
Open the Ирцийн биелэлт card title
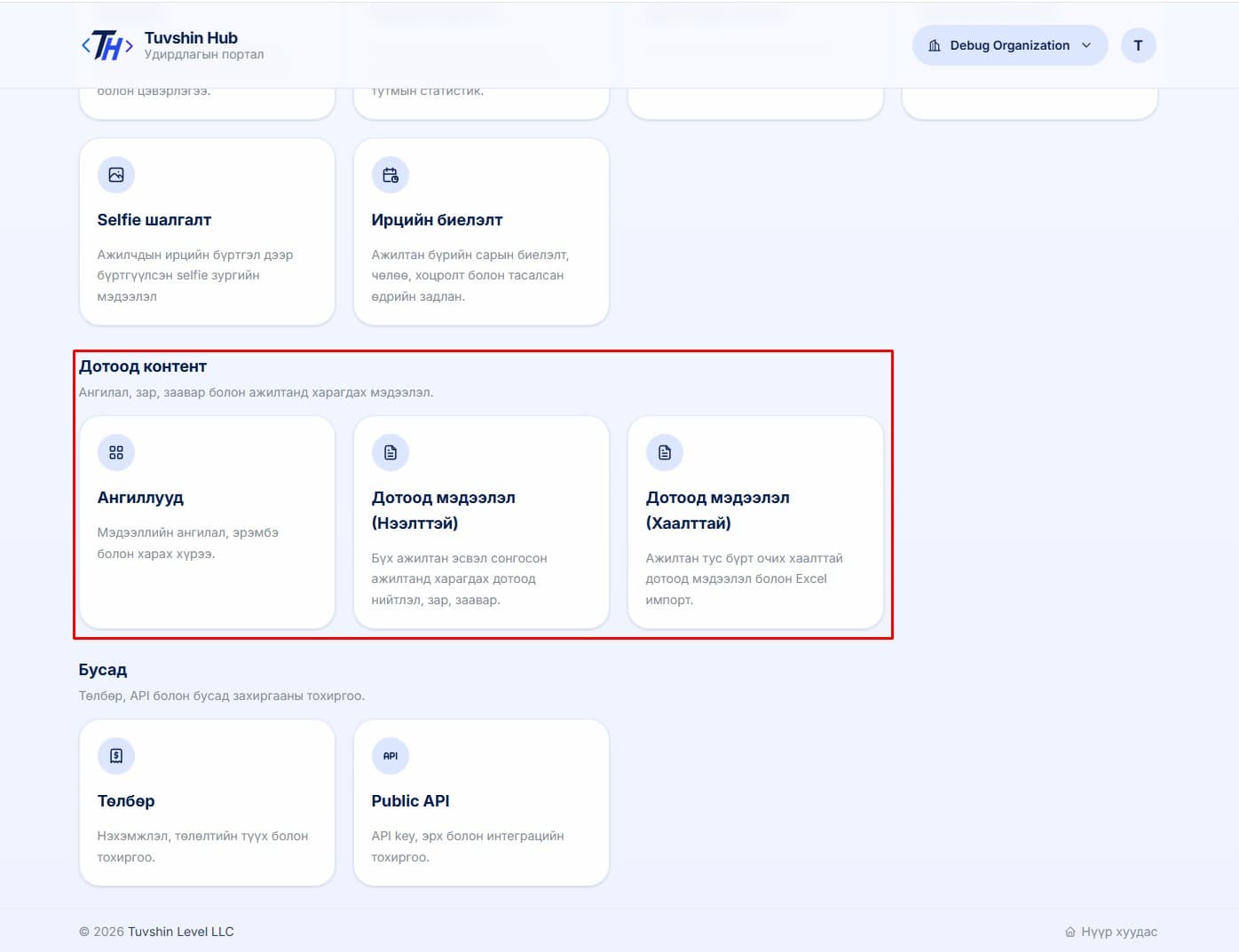pyautogui.click(x=437, y=220)
